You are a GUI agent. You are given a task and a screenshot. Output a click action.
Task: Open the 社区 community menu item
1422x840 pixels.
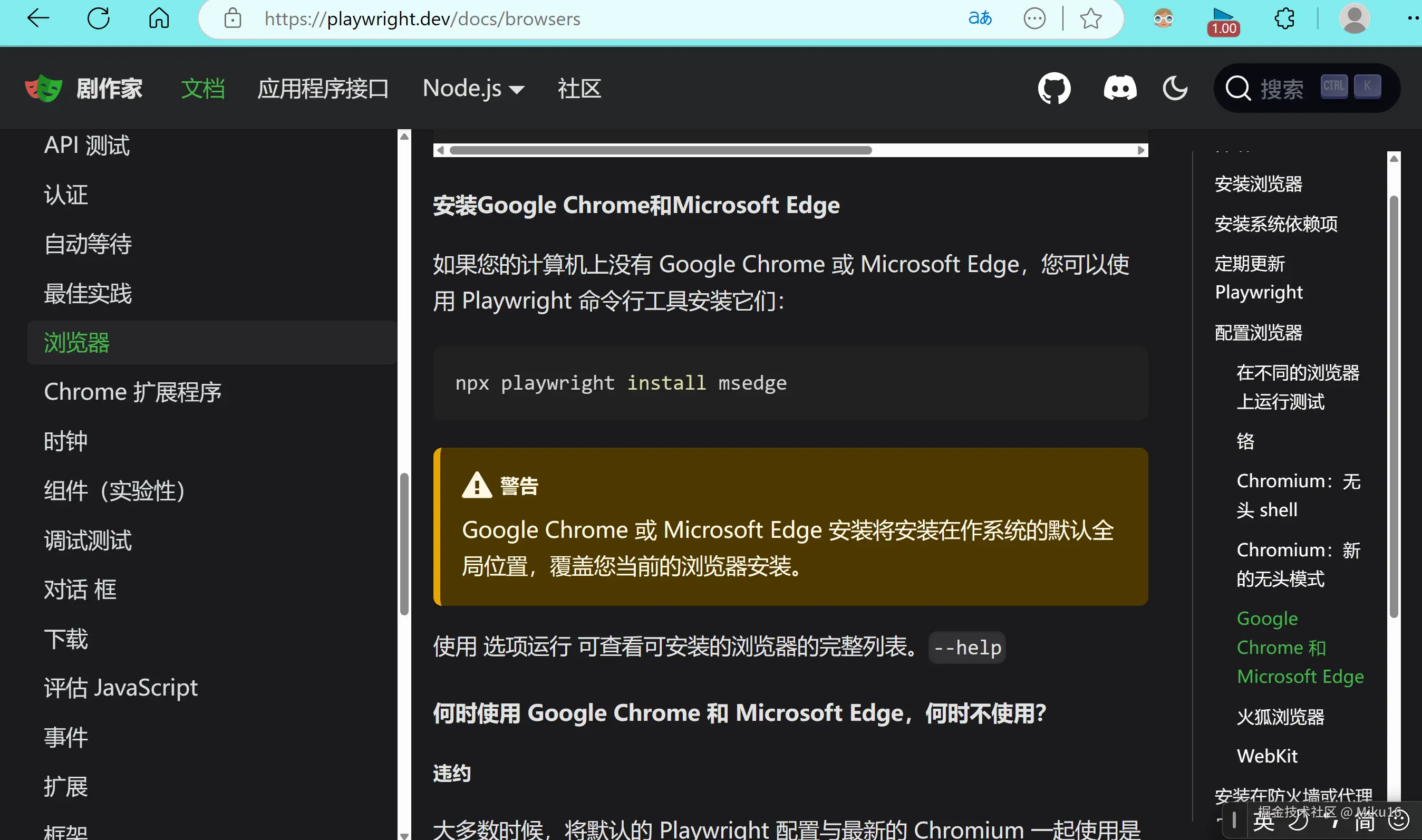579,88
